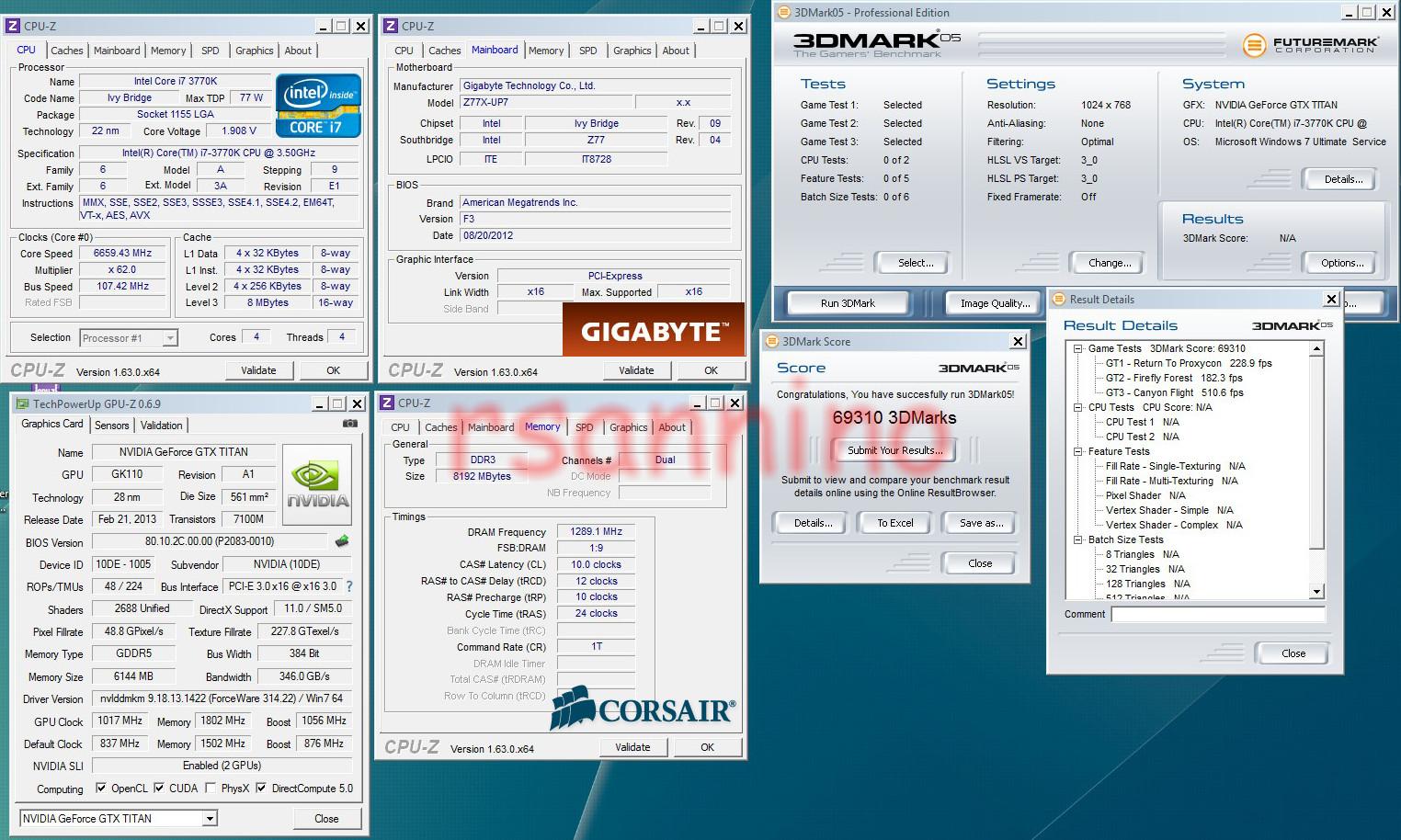Switch to the Sensors tab in GPU-Z
Screen dimensions: 1401x840
[x=112, y=426]
